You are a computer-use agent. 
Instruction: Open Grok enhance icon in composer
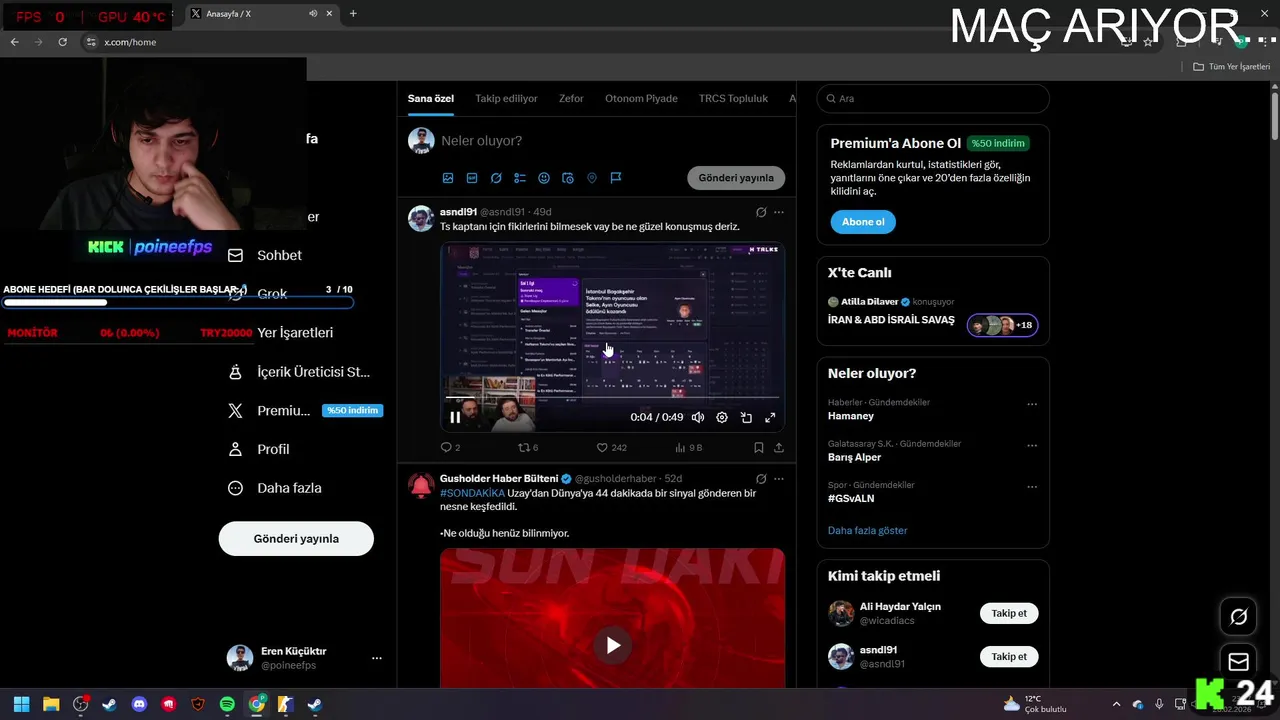coord(496,178)
